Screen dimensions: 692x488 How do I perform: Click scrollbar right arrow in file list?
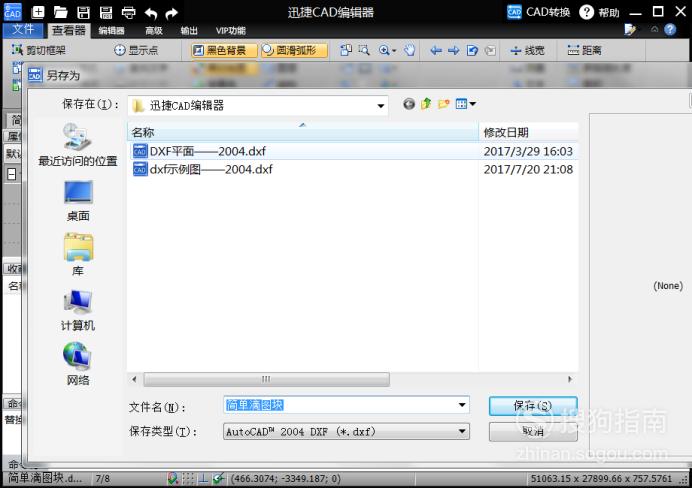point(570,379)
